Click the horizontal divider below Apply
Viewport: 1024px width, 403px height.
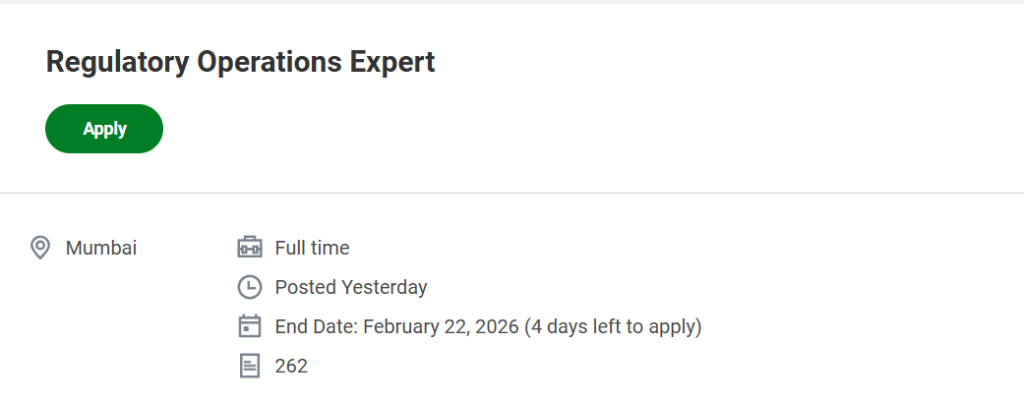point(512,193)
